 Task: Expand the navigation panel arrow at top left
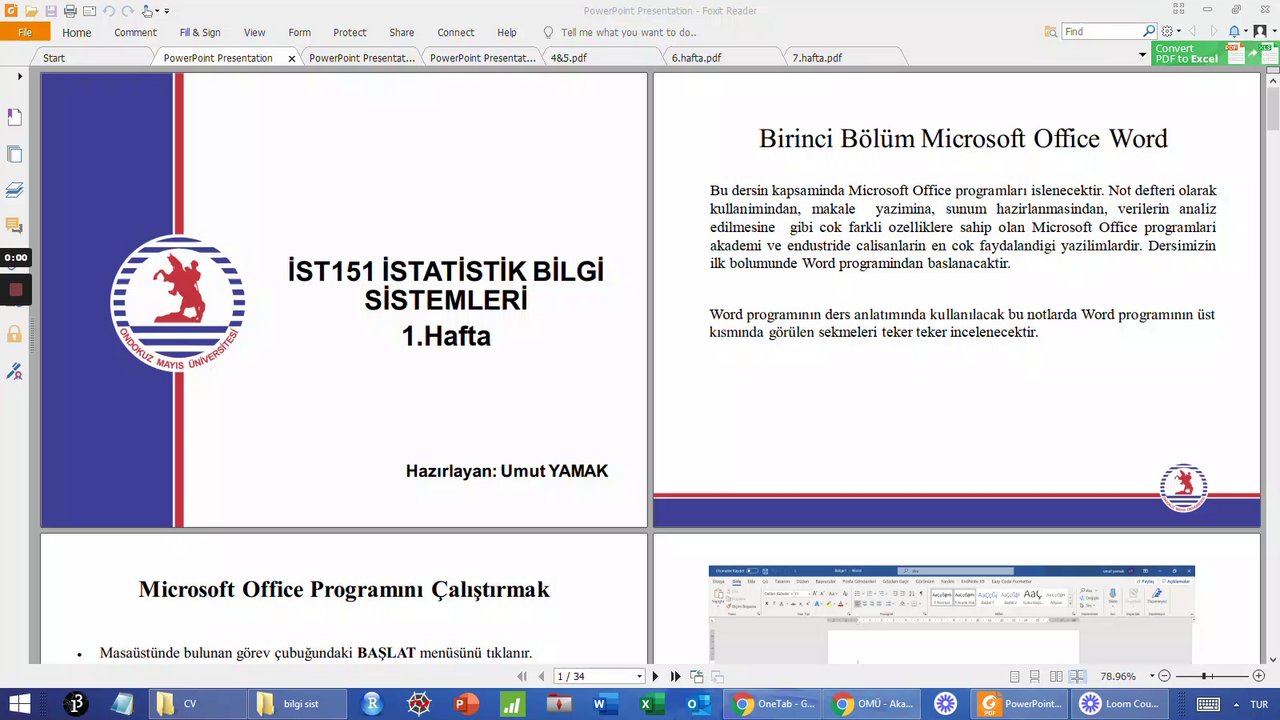pyautogui.click(x=19, y=76)
